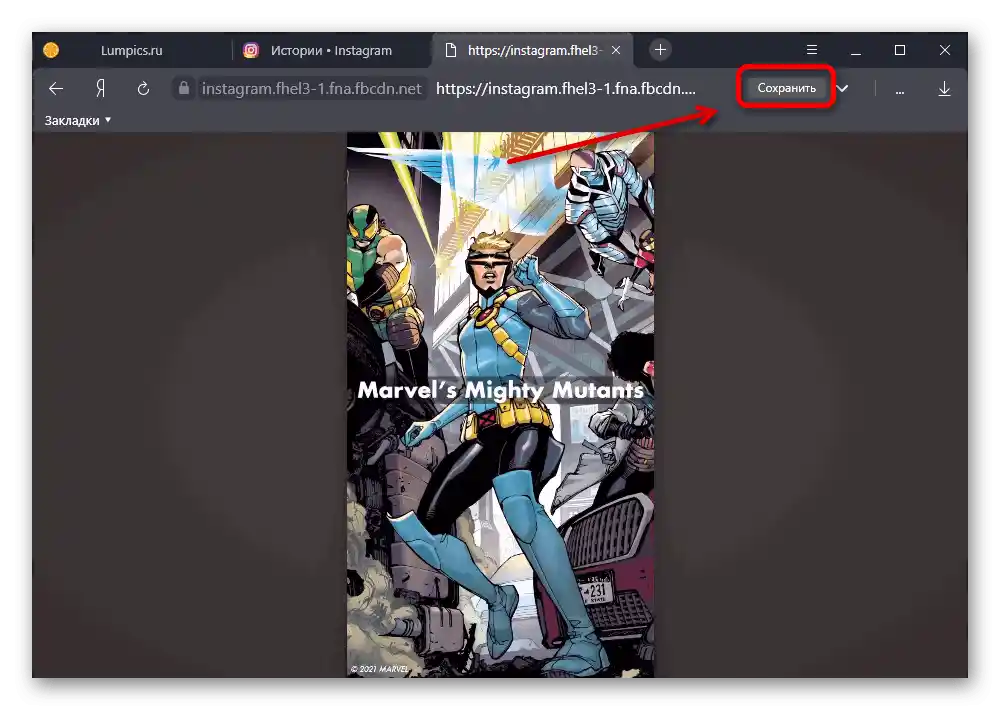The height and width of the screenshot is (710, 1000).
Task: Close the https://instagram.fhel3- tab
Action: click(x=616, y=50)
